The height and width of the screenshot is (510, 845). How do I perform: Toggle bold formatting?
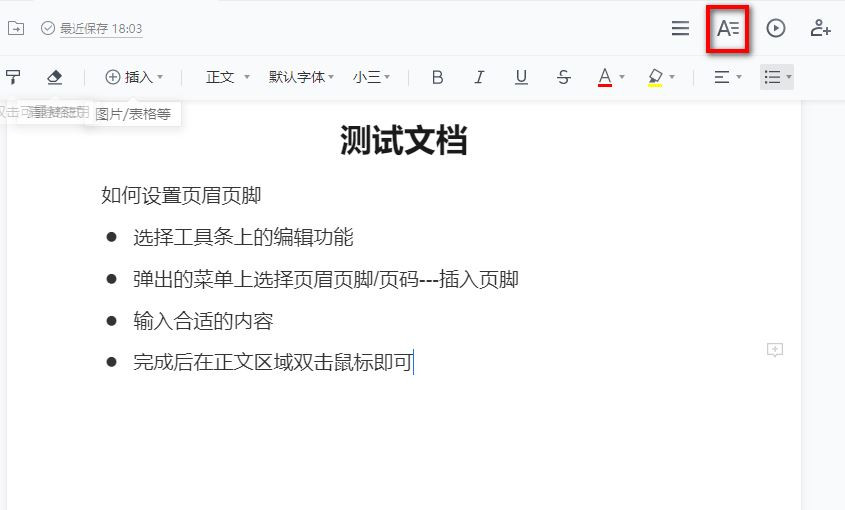click(x=437, y=77)
